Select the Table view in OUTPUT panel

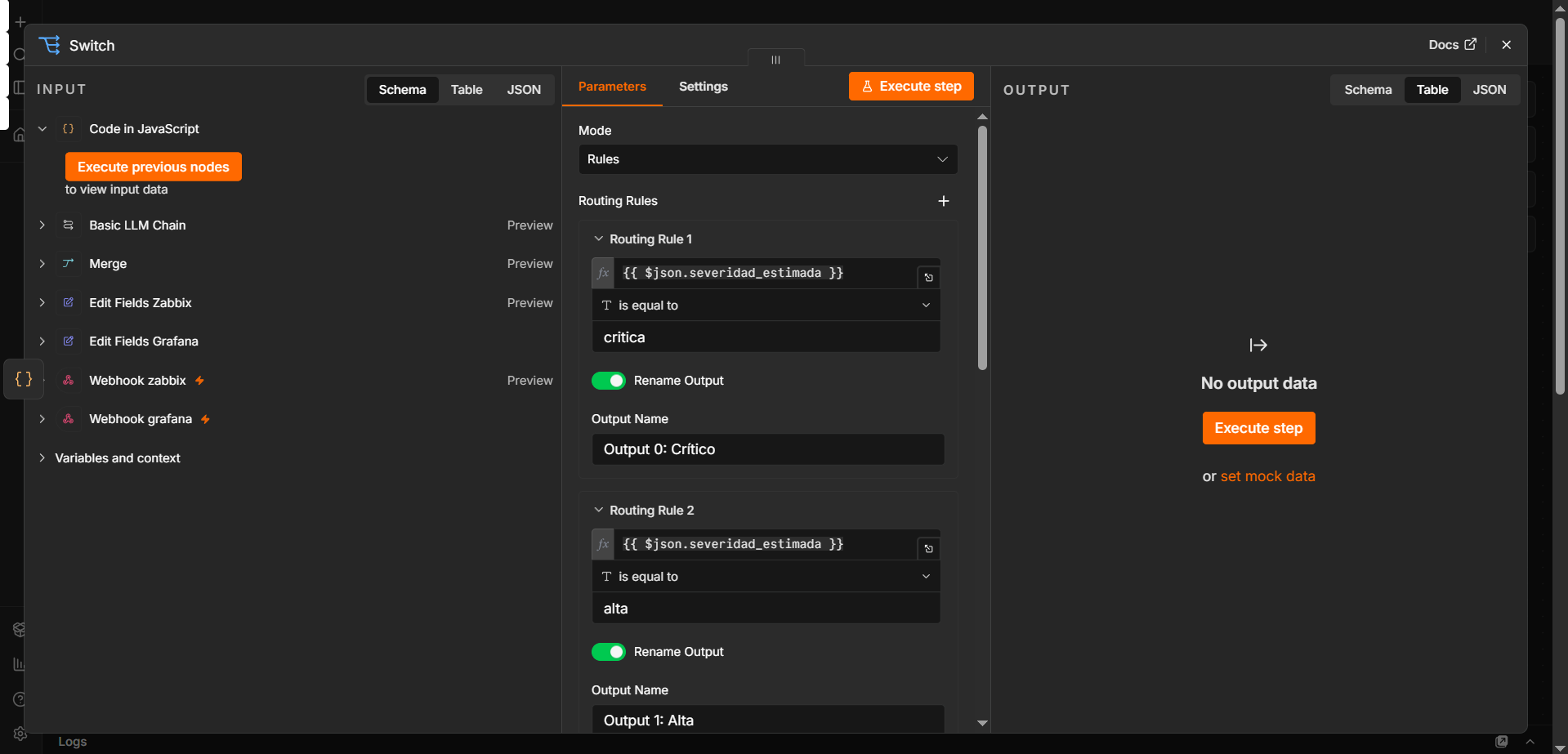(1432, 90)
